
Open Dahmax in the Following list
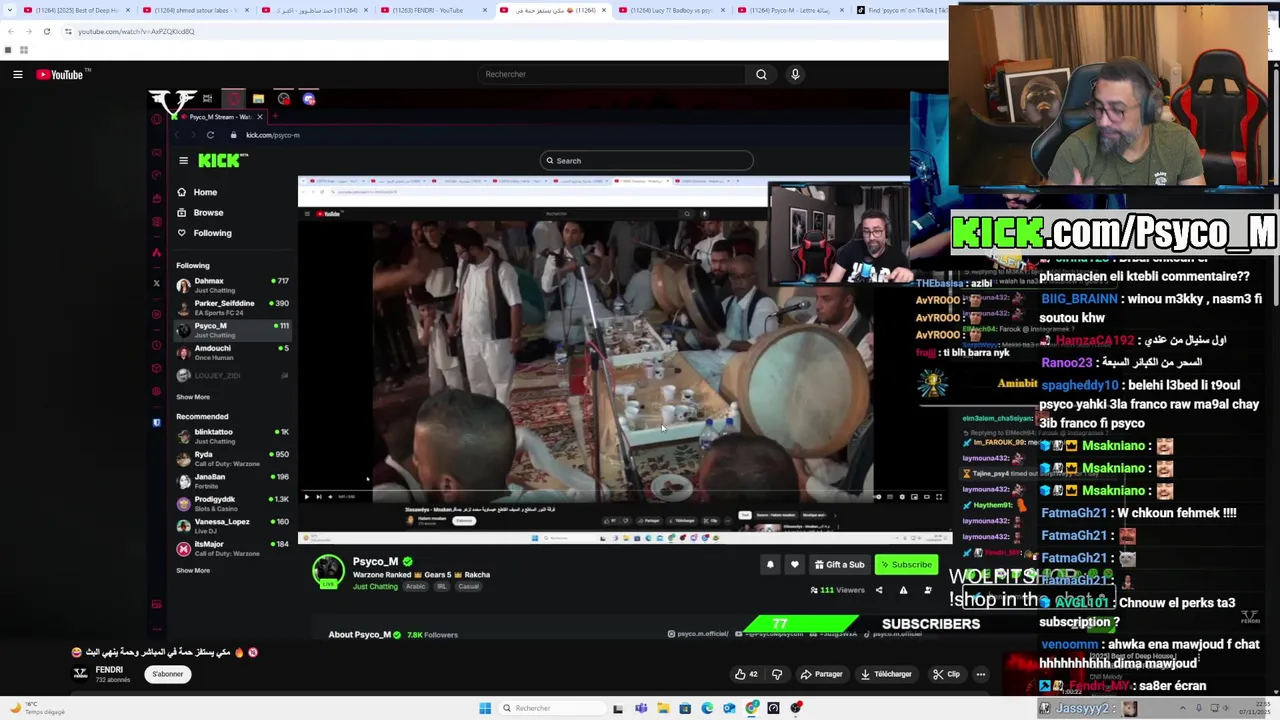tap(232, 285)
